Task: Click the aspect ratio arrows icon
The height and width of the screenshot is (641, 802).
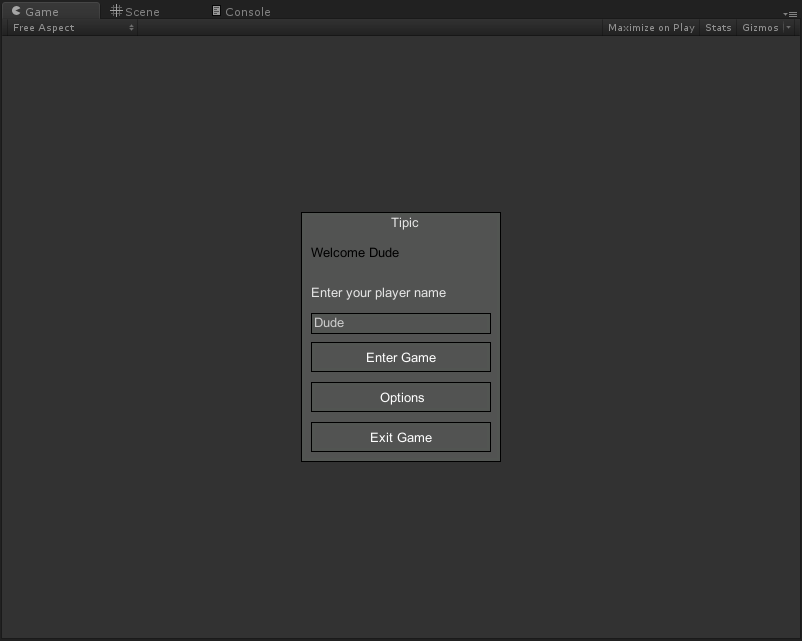Action: point(133,27)
